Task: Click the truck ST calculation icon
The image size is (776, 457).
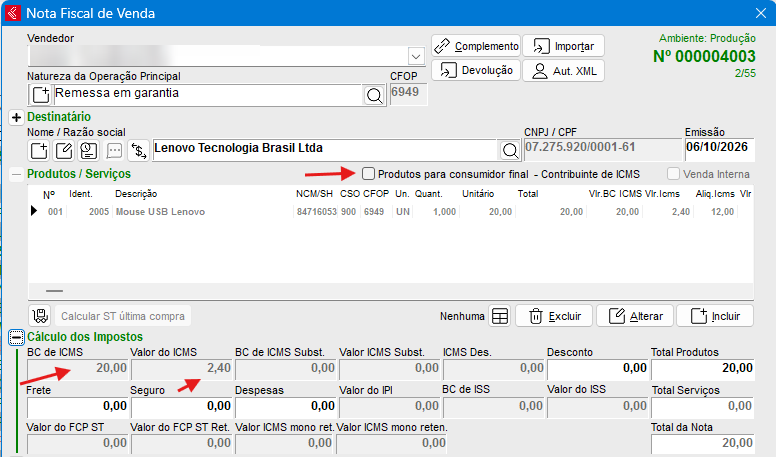Action: point(40,316)
